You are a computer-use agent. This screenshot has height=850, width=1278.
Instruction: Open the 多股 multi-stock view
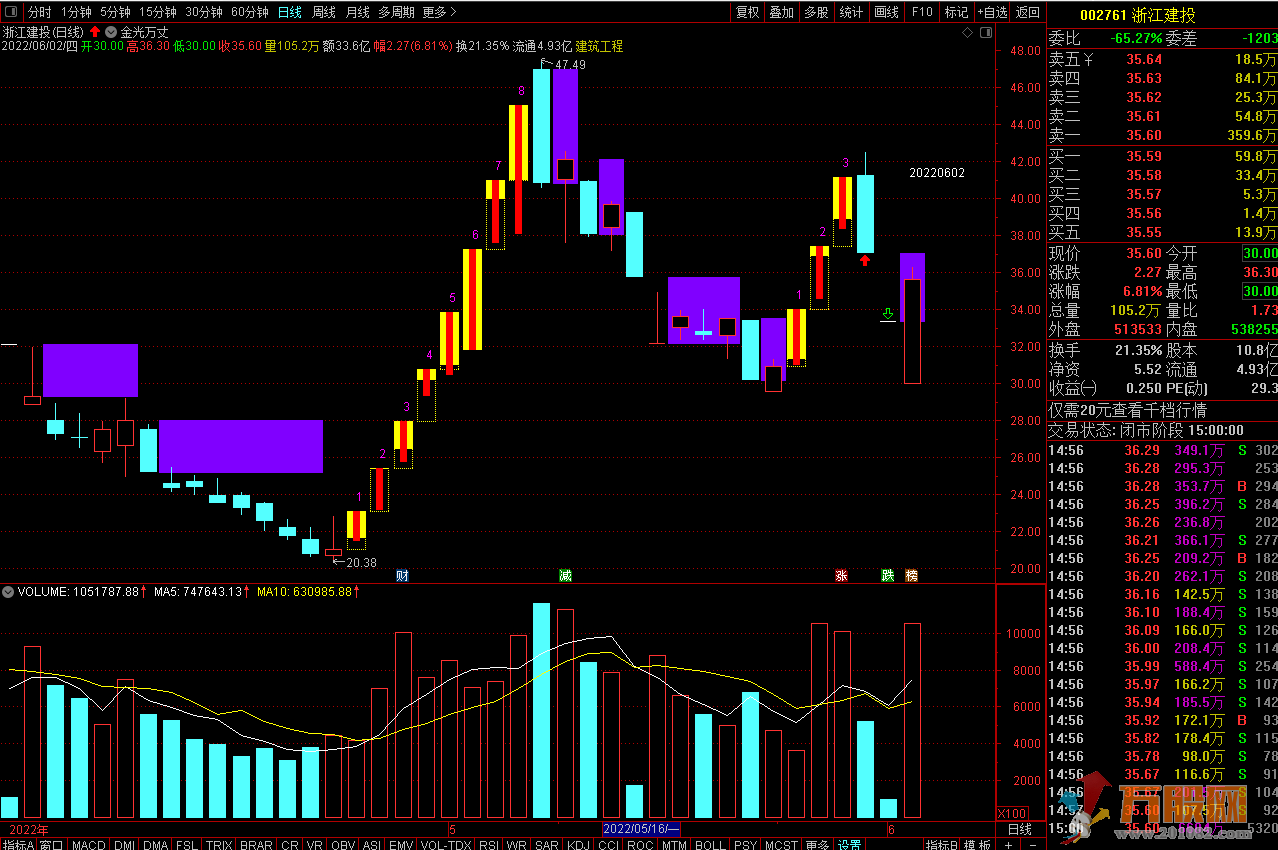tap(816, 12)
